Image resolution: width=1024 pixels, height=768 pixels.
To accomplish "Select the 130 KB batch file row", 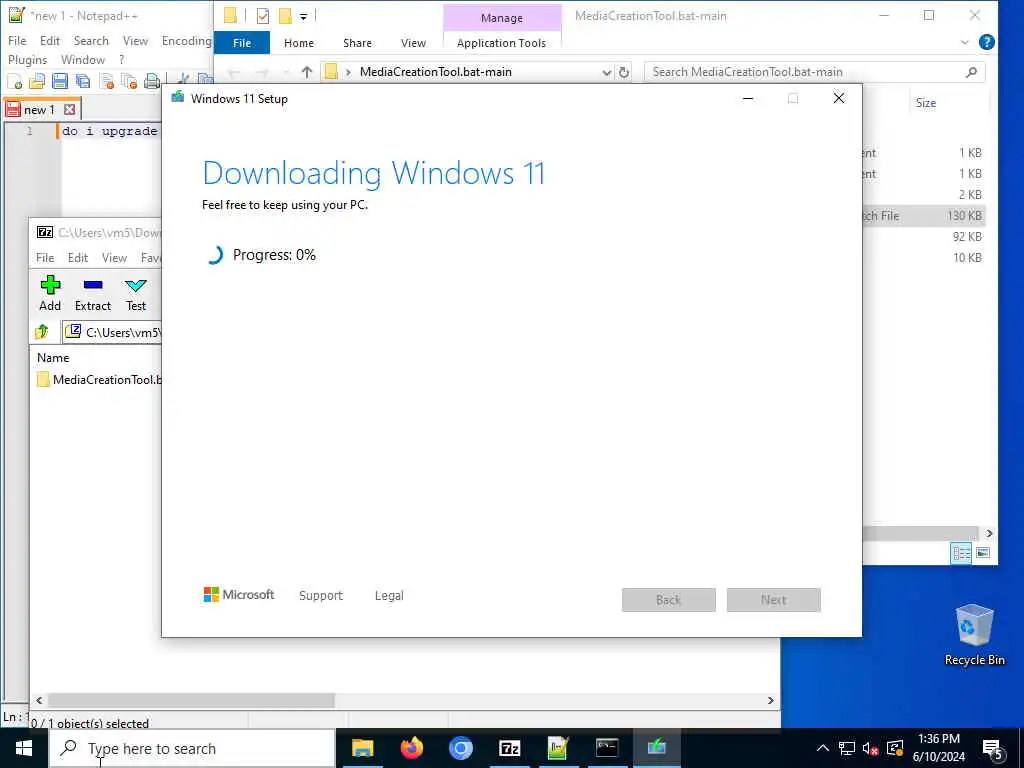I will tap(923, 216).
